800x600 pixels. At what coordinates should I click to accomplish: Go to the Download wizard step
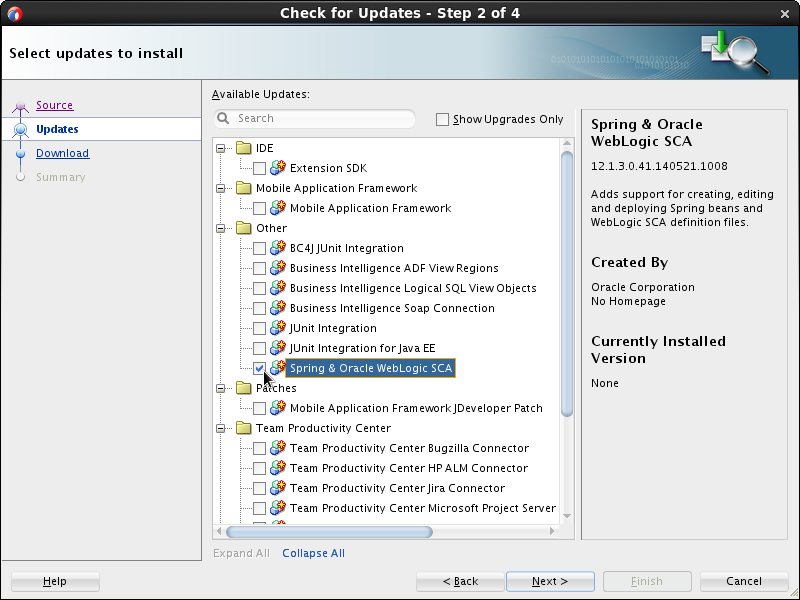(x=62, y=153)
